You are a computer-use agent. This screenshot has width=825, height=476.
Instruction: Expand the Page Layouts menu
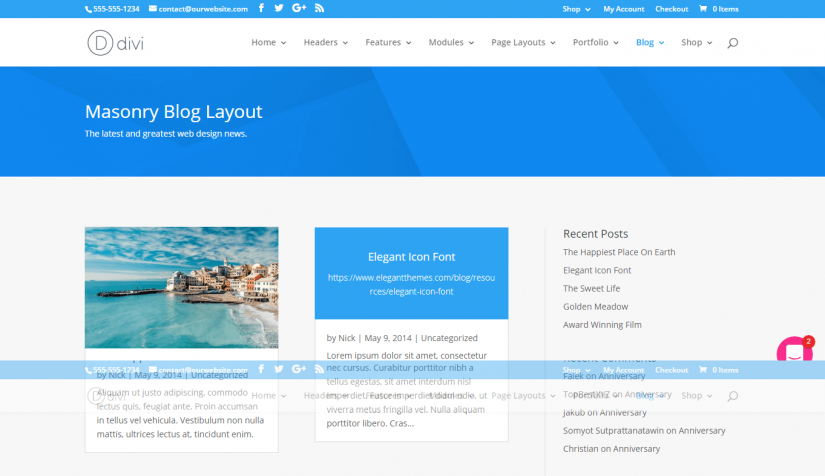523,42
